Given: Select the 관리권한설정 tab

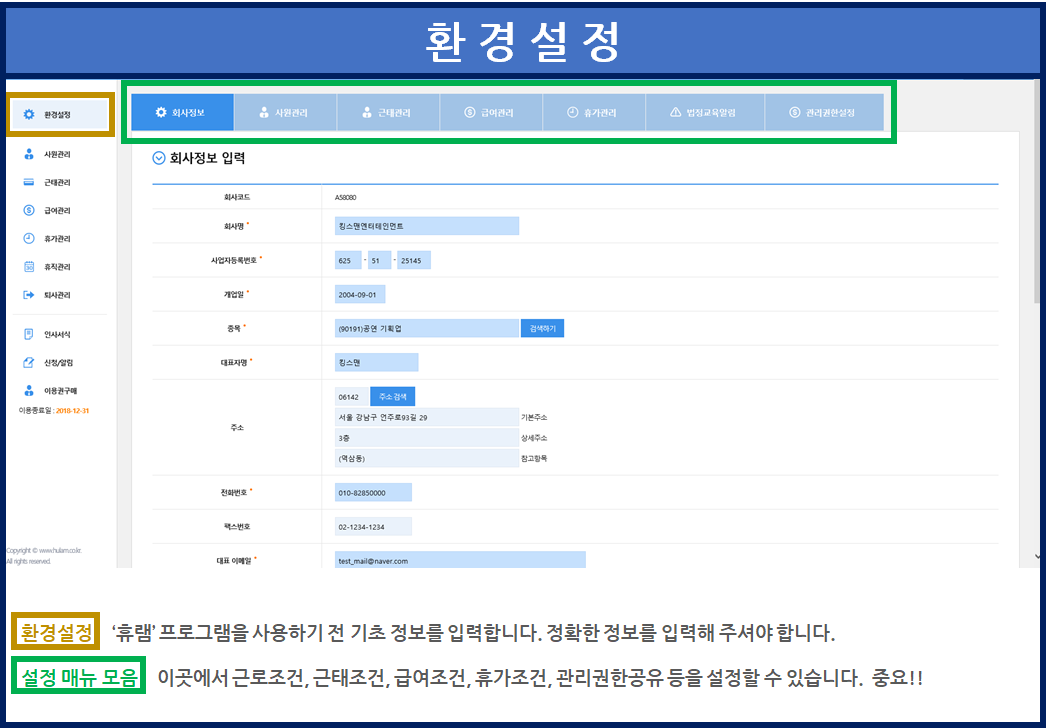Looking at the screenshot, I should (823, 113).
